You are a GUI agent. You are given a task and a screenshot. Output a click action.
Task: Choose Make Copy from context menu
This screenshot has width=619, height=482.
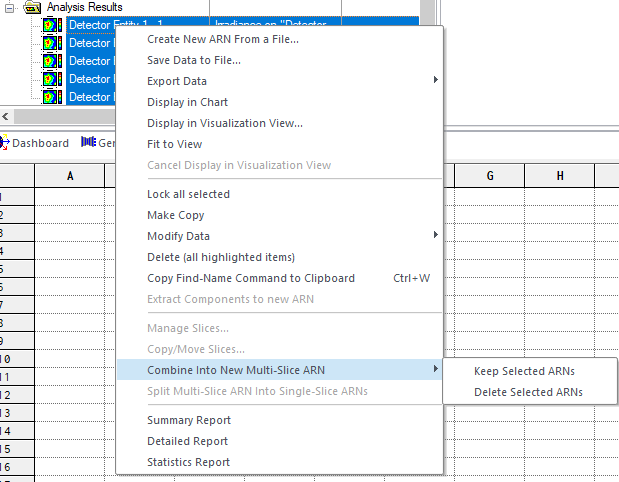175,215
